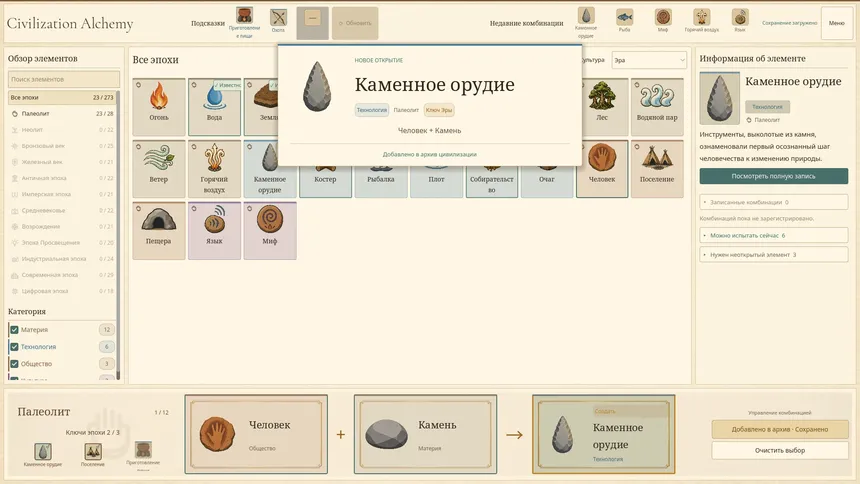Toggle the pin circle on Поселение card
Viewport: 860px width, 484px height.
[x=637, y=147]
